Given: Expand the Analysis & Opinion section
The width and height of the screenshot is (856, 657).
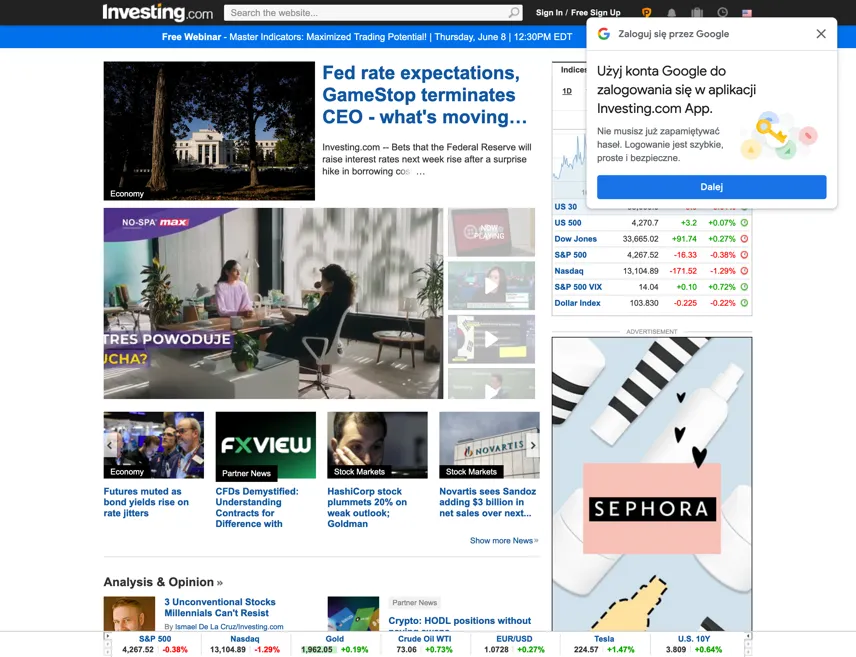Looking at the screenshot, I should [163, 582].
